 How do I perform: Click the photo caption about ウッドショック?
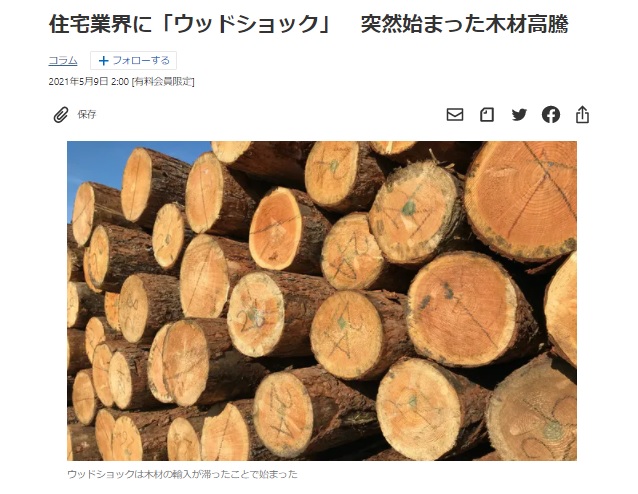pyautogui.click(x=182, y=474)
